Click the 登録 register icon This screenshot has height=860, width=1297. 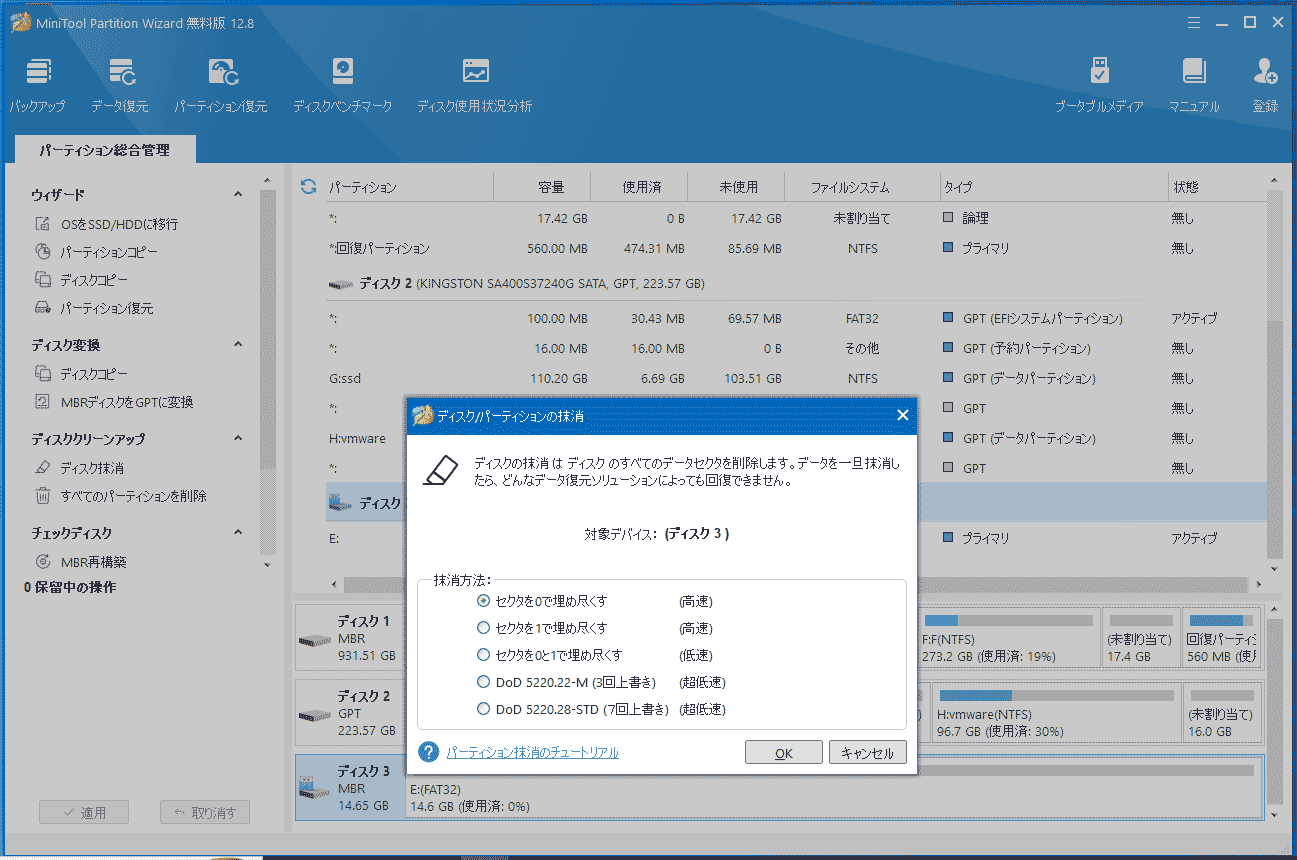coord(1265,85)
